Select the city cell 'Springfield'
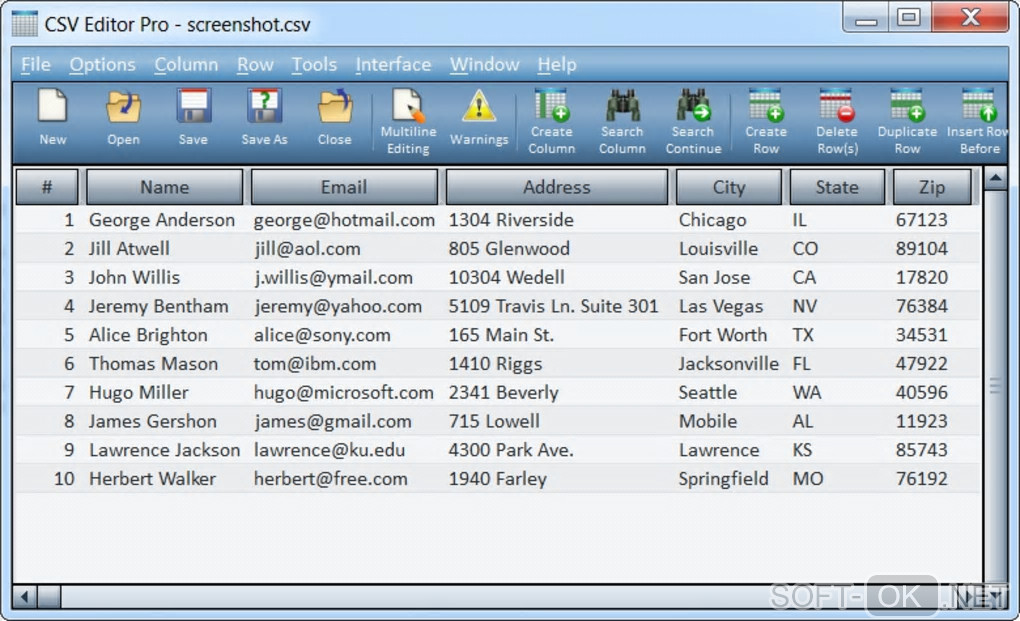Image resolution: width=1020 pixels, height=621 pixels. tap(723, 479)
